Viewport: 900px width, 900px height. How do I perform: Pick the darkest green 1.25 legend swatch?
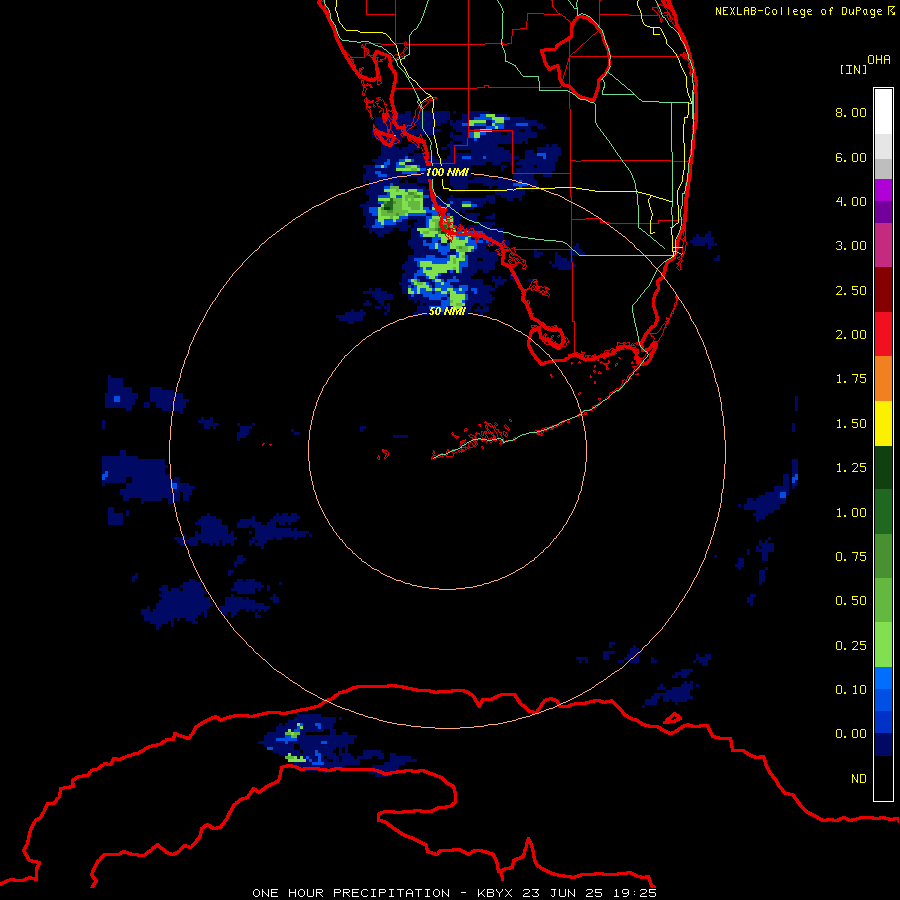(x=883, y=468)
